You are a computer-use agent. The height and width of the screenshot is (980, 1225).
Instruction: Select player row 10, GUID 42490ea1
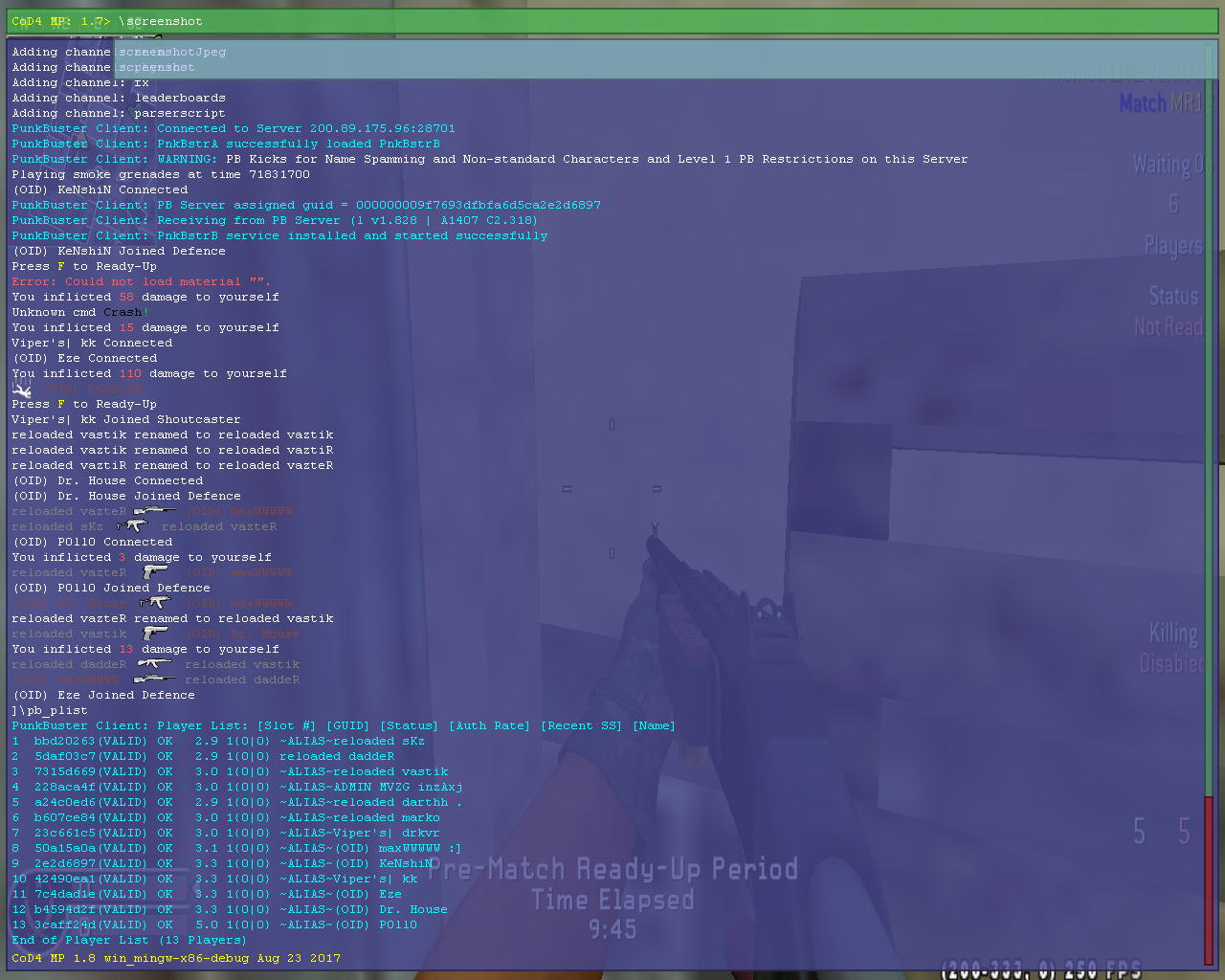[214, 879]
